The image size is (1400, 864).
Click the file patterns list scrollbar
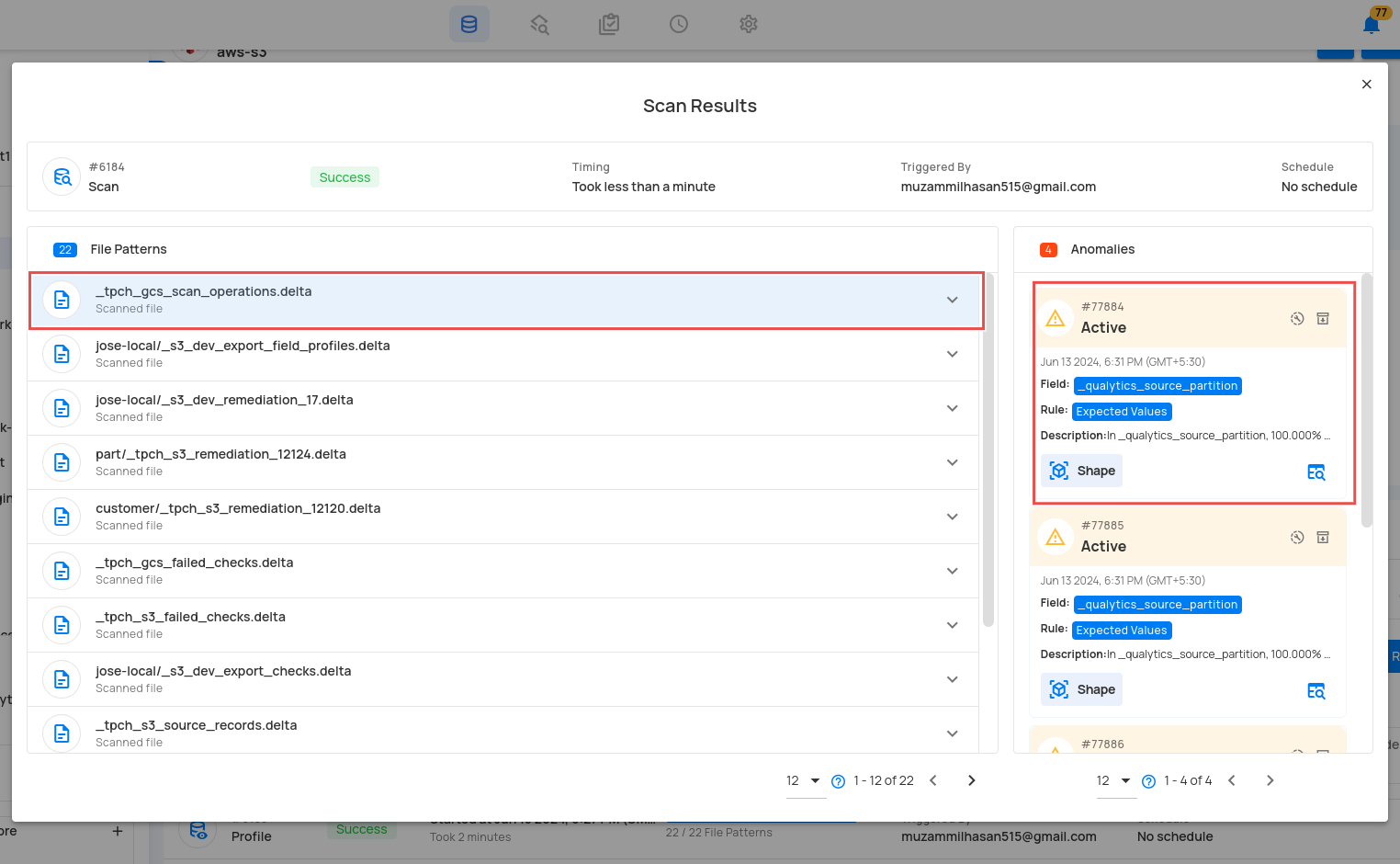[988, 449]
